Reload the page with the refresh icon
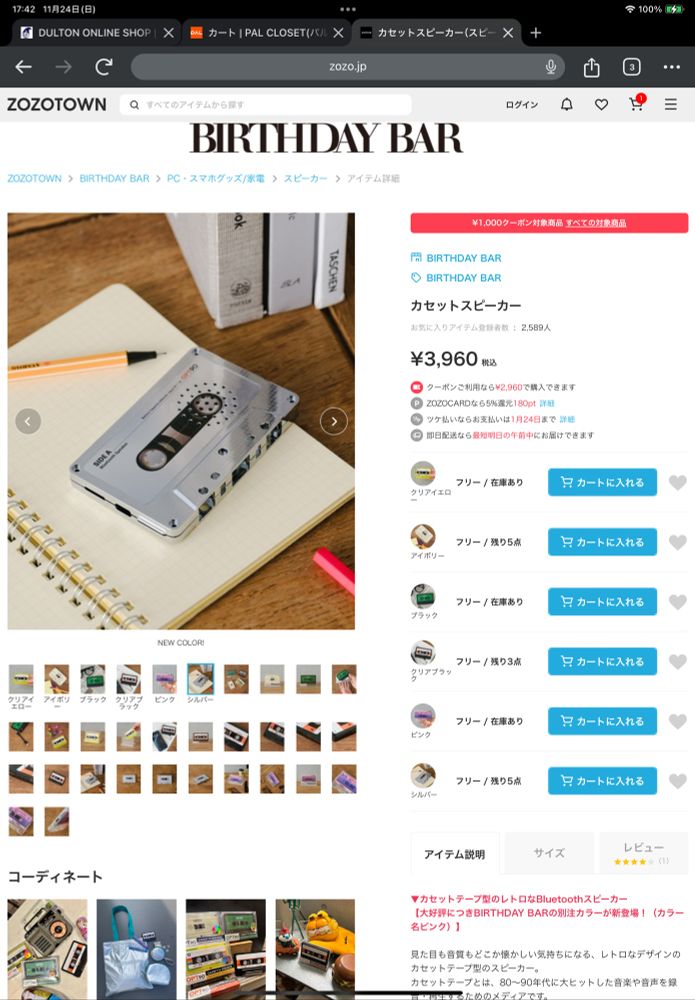Image resolution: width=695 pixels, height=1000 pixels. click(104, 66)
